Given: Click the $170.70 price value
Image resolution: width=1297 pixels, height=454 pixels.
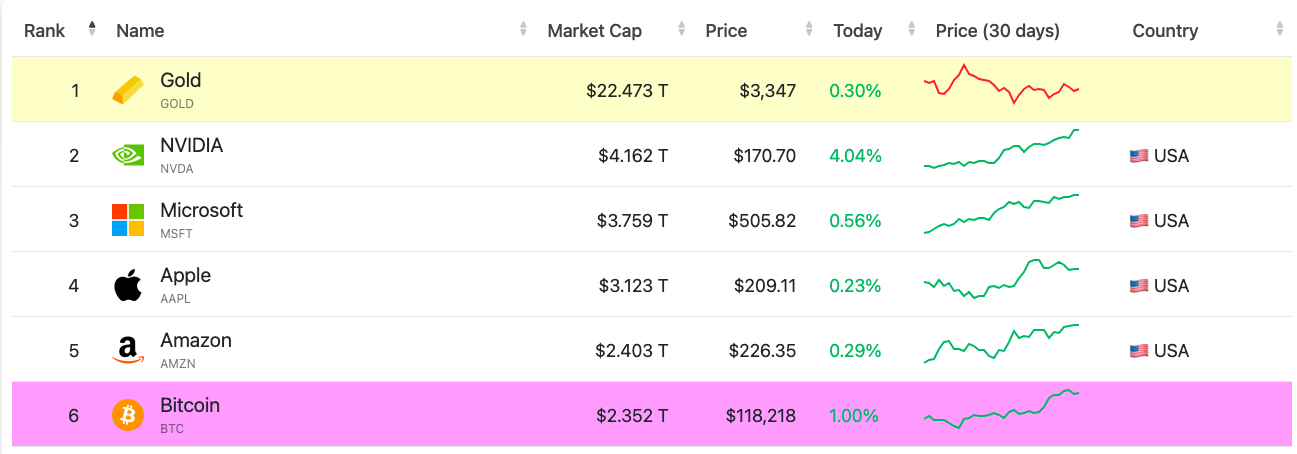Looking at the screenshot, I should click(765, 156).
